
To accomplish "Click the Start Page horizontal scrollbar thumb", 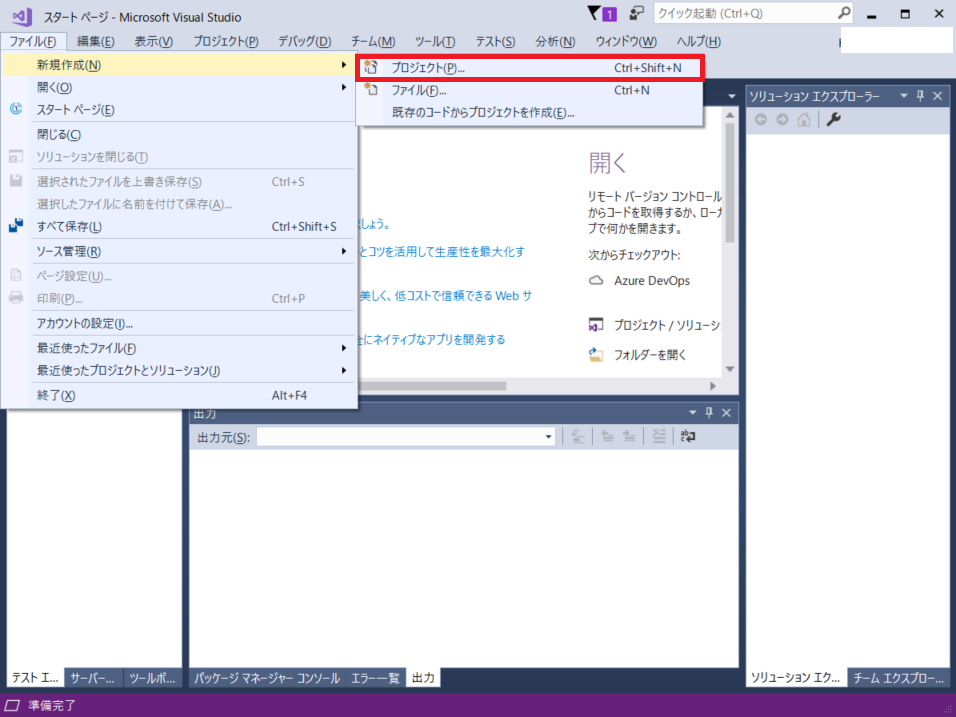I will click(433, 386).
